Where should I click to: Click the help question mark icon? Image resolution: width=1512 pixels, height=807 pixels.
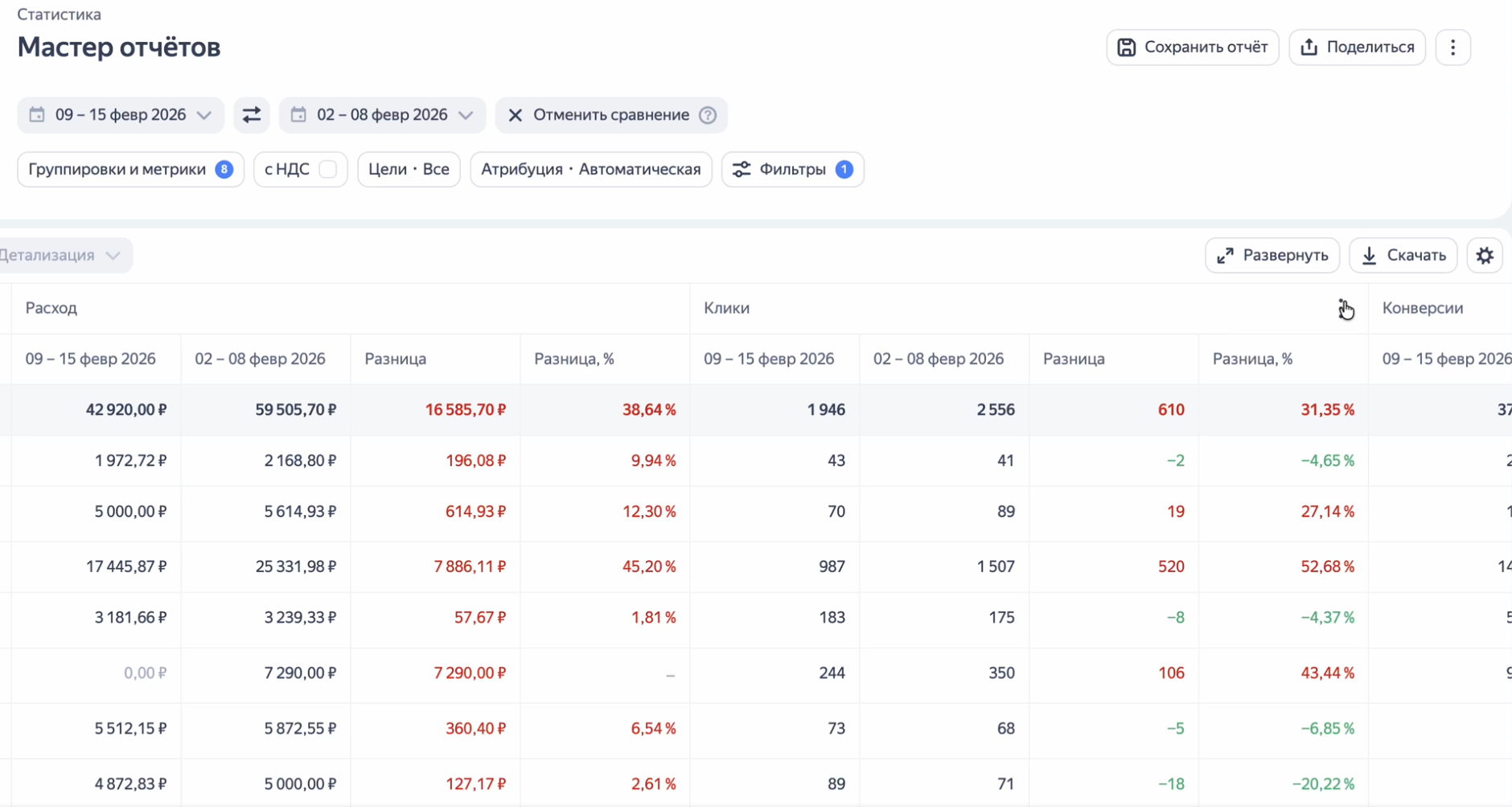708,115
